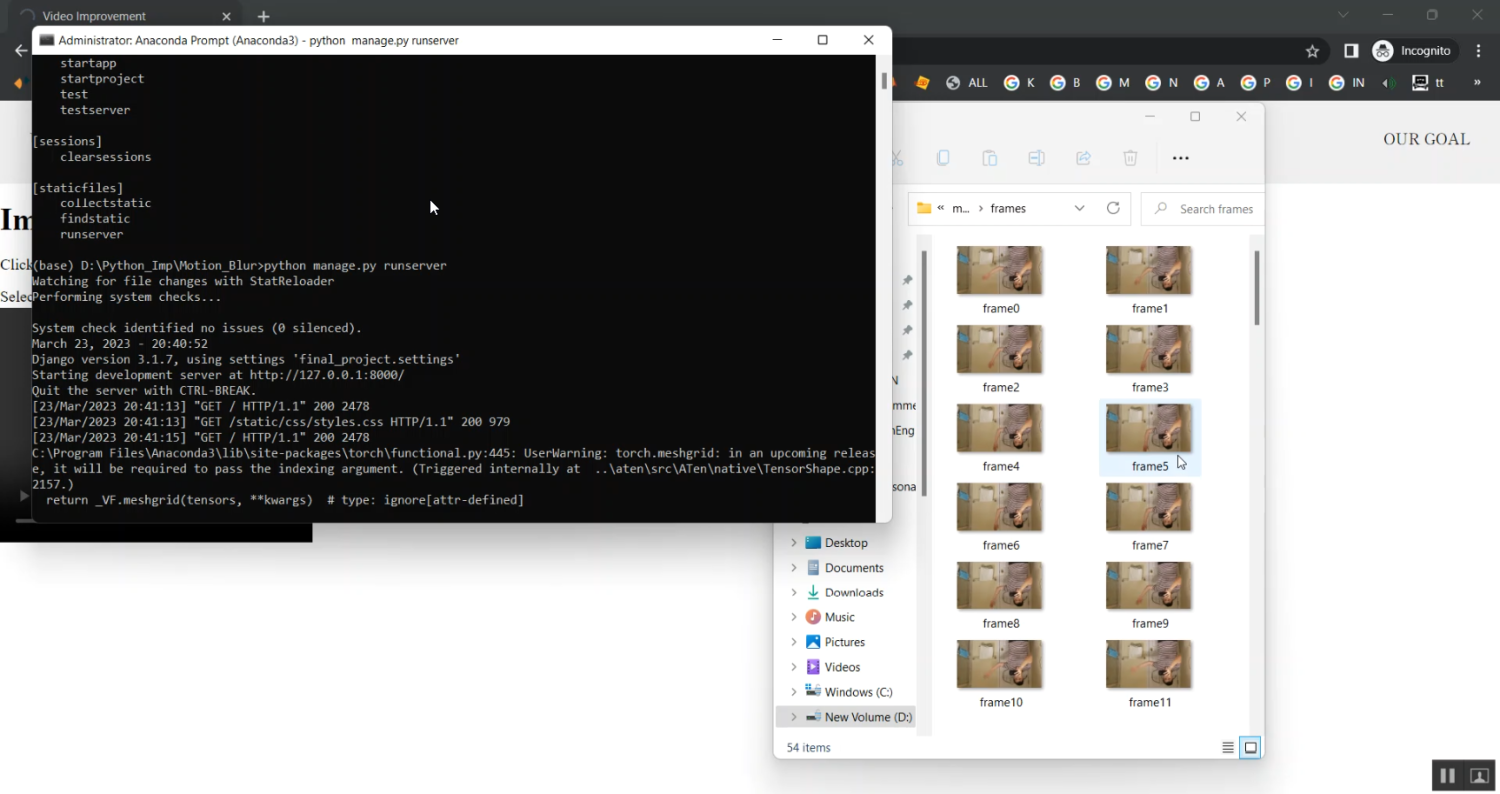Screen dimensions: 1500x794
Task: Click the Incognito profile button
Action: point(1412,51)
